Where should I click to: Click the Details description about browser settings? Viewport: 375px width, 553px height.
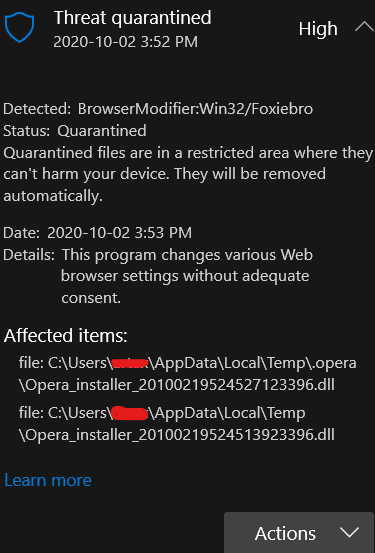click(x=187, y=276)
